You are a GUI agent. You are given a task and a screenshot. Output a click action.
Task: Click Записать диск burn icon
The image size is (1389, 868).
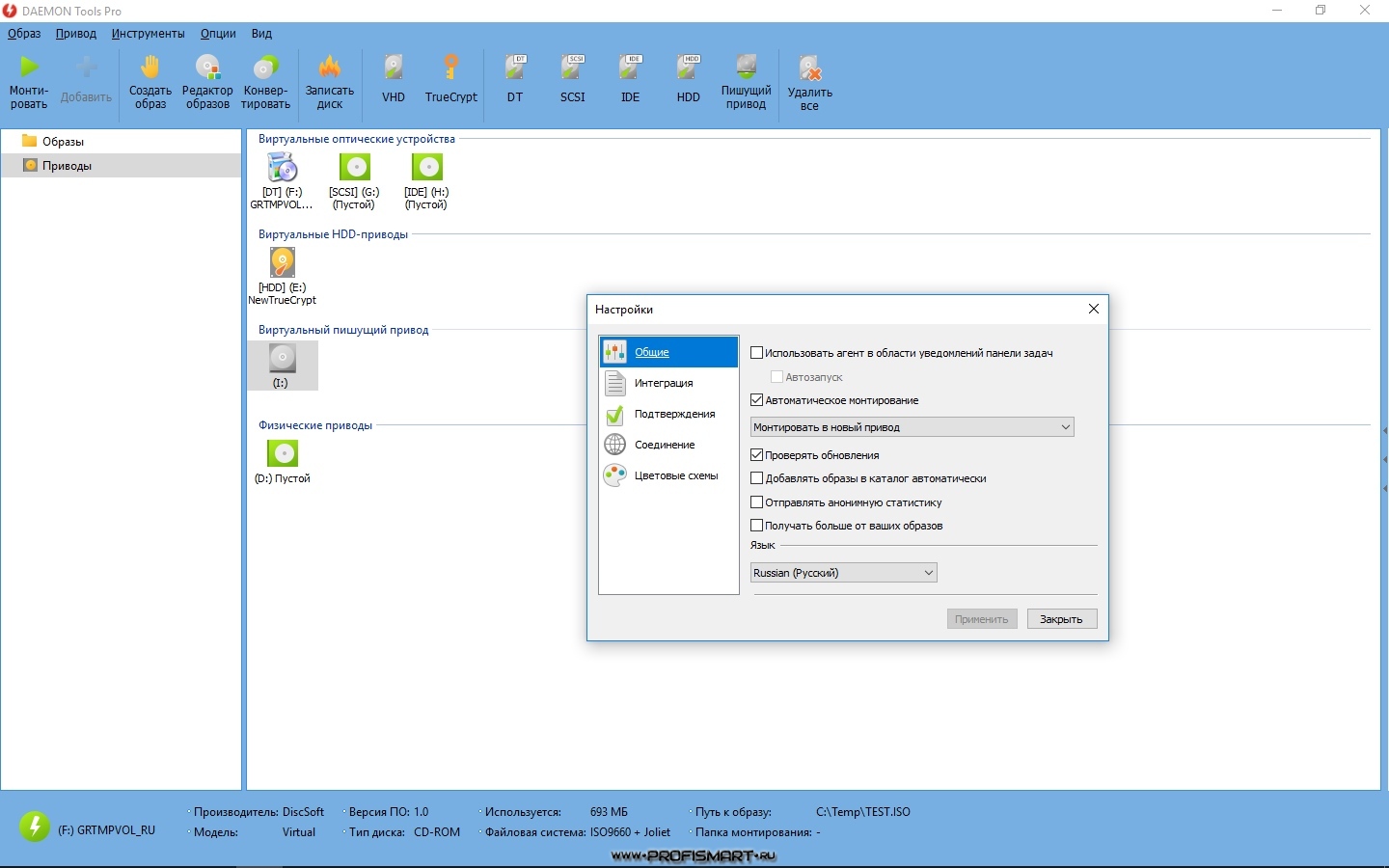tap(330, 81)
